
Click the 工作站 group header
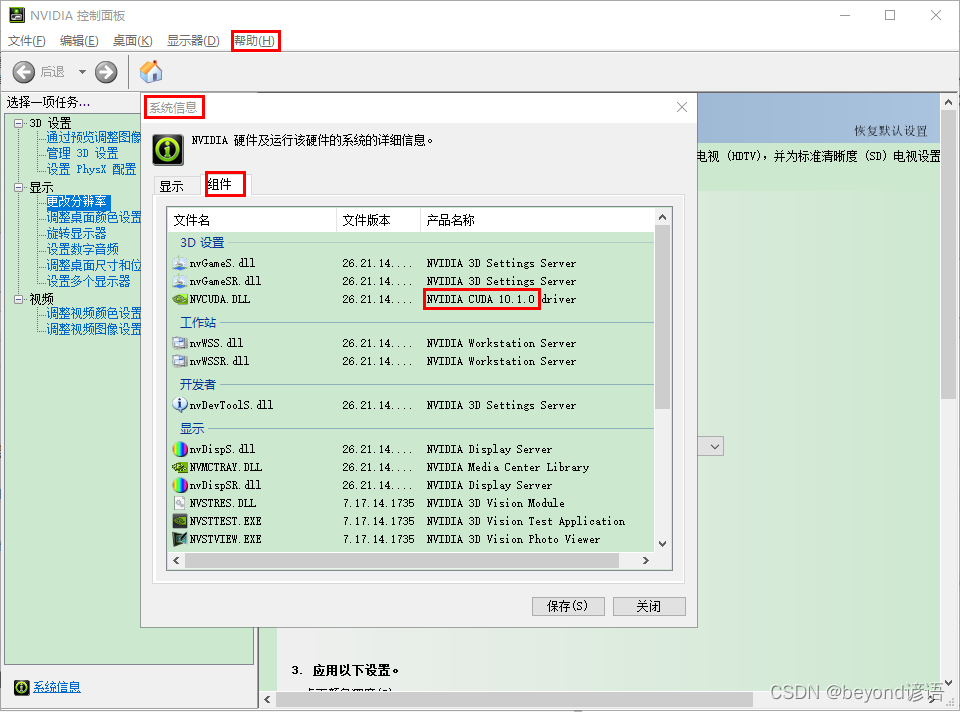198,323
